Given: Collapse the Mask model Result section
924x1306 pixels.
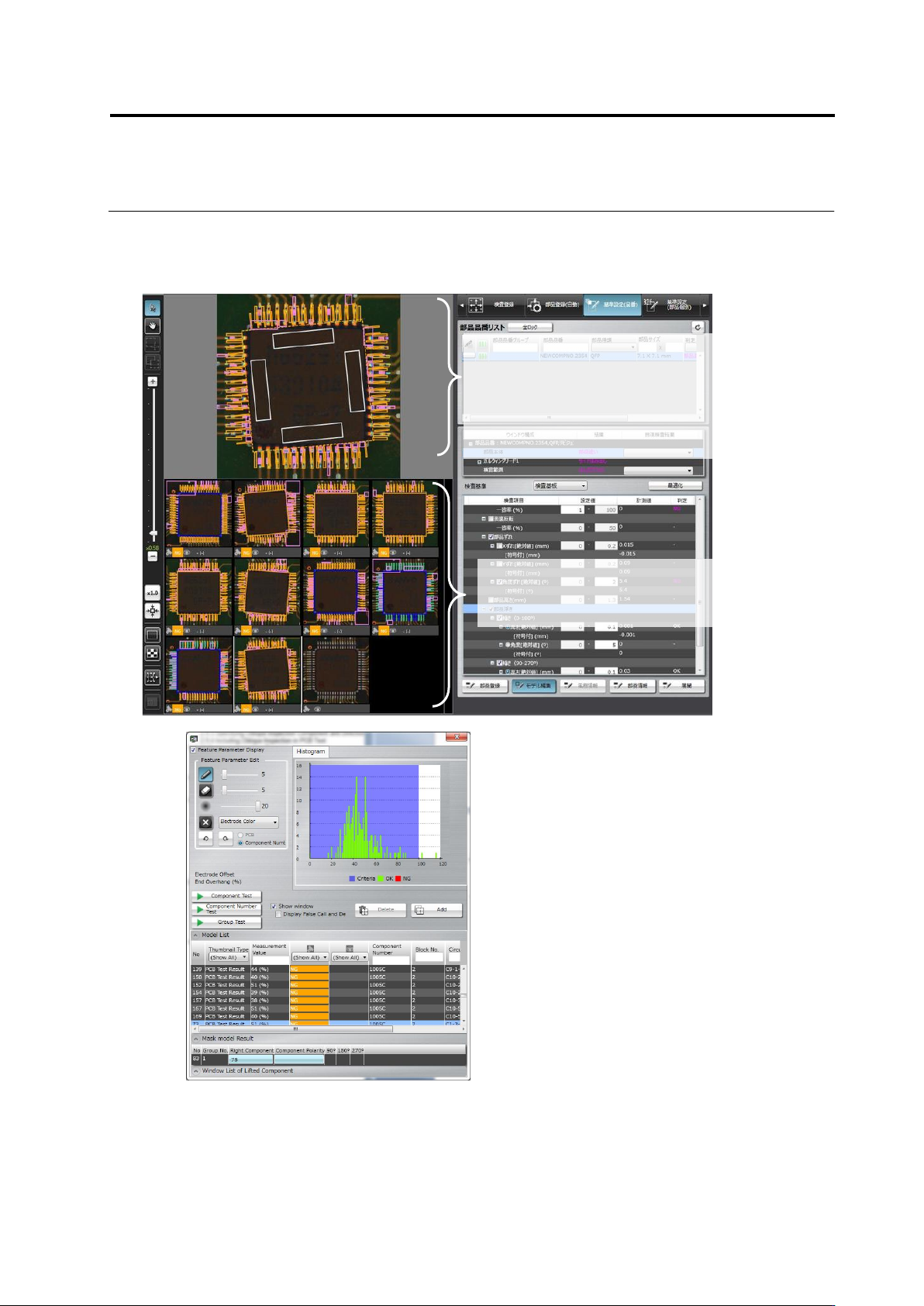Looking at the screenshot, I should click(195, 1039).
